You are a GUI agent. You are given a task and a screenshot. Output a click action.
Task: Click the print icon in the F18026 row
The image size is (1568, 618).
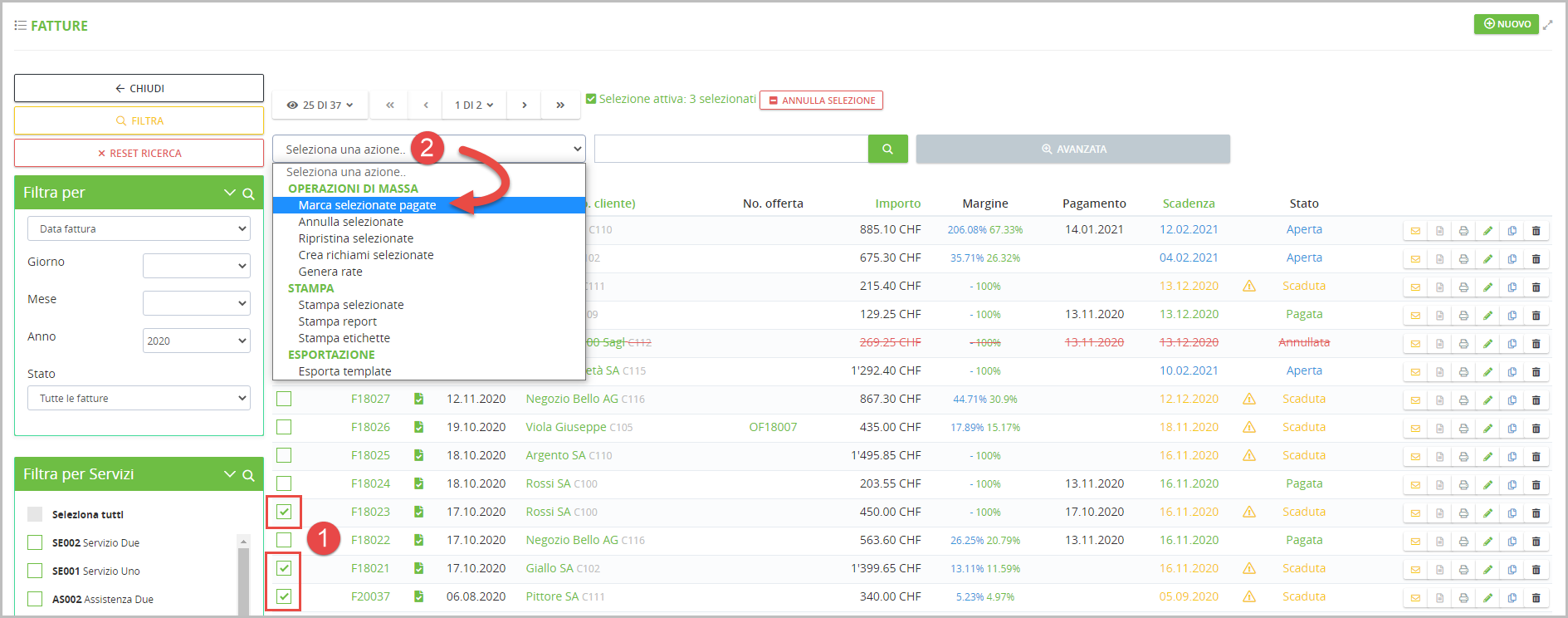tap(1463, 428)
